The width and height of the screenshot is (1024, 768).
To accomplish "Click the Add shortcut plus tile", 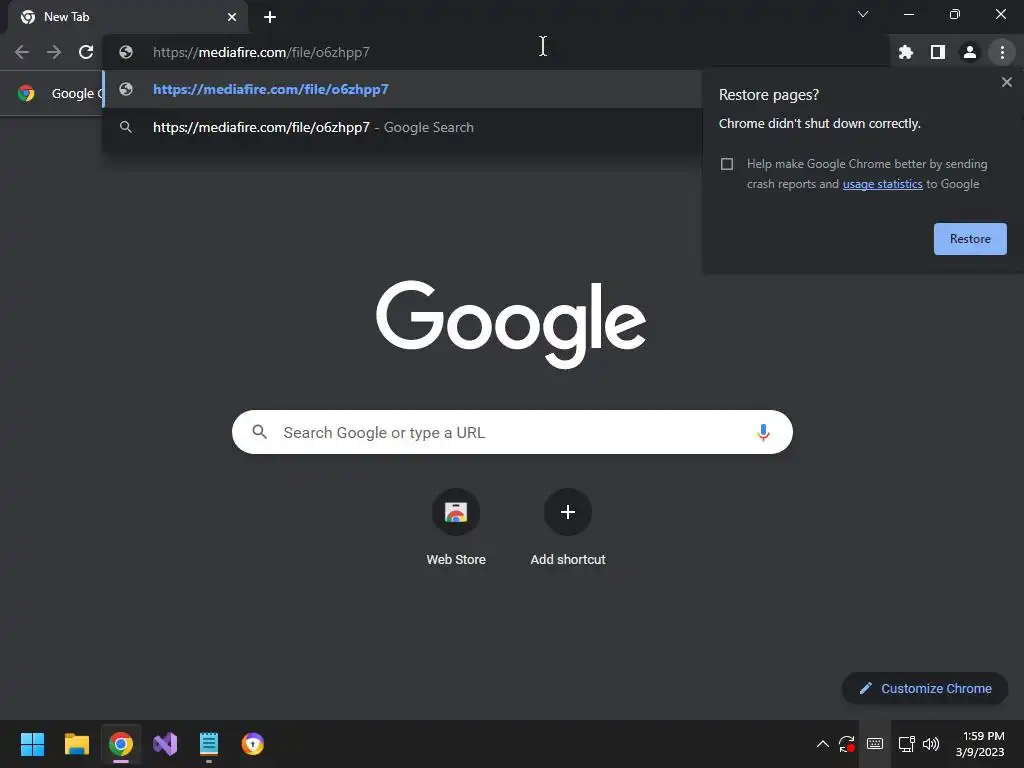I will tap(568, 512).
